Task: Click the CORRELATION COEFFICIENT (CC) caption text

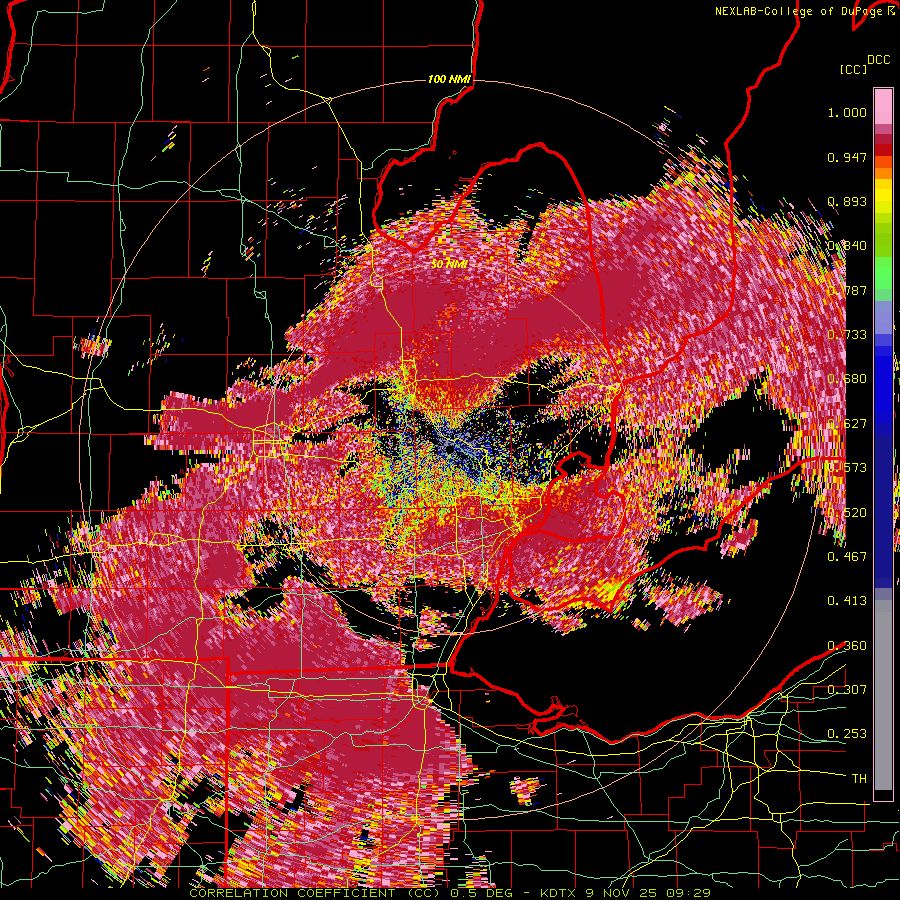Action: [315, 893]
